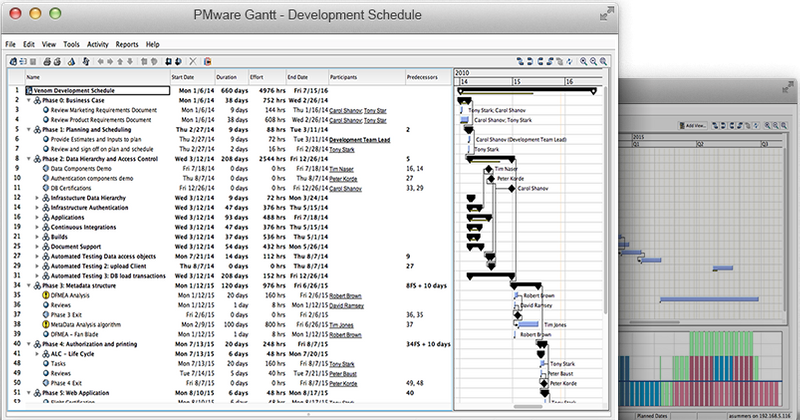Open the File menu
The image size is (800, 420).
[x=10, y=44]
